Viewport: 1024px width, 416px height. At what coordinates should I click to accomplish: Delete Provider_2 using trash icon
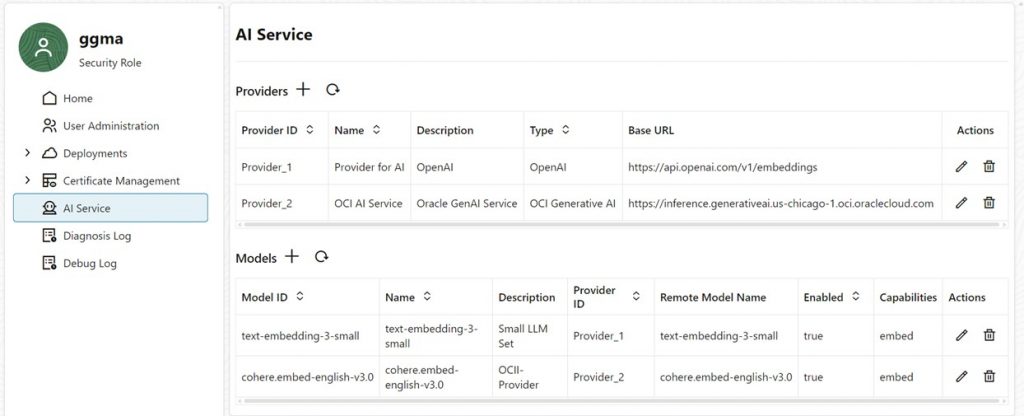click(x=989, y=203)
